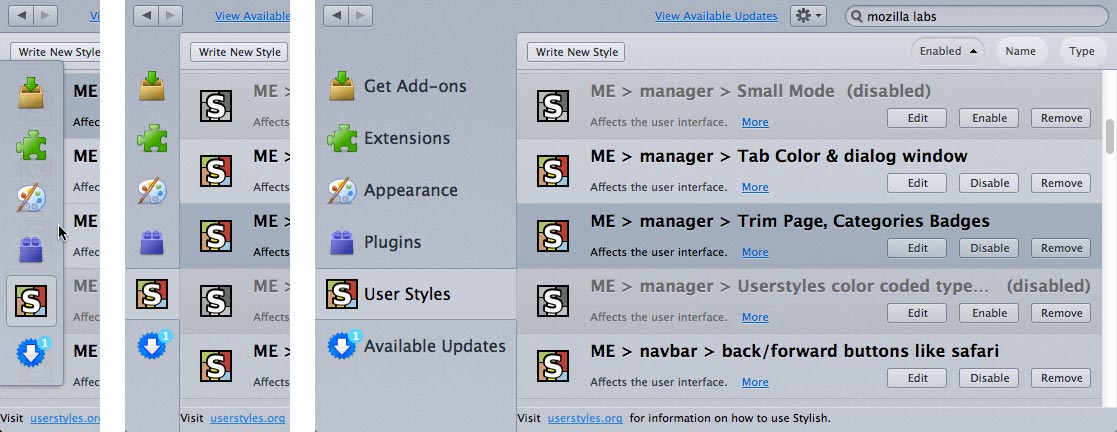The height and width of the screenshot is (432, 1117).
Task: Remove the Small Mode style
Action: (x=1061, y=118)
